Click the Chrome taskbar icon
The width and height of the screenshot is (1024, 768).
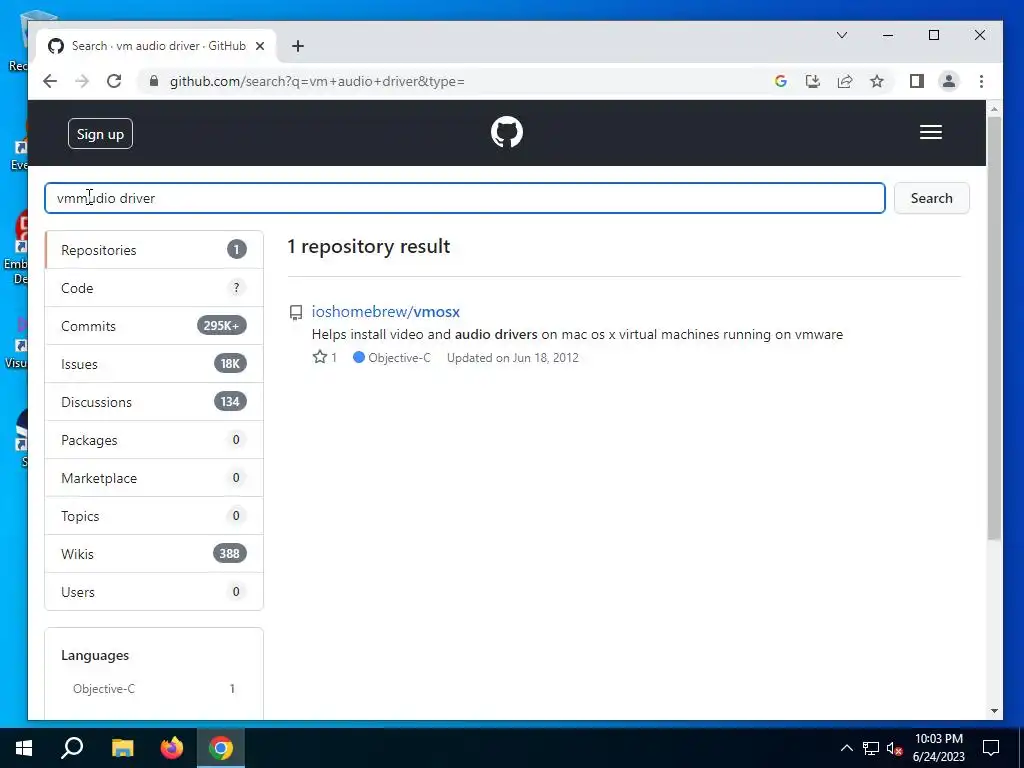[221, 748]
